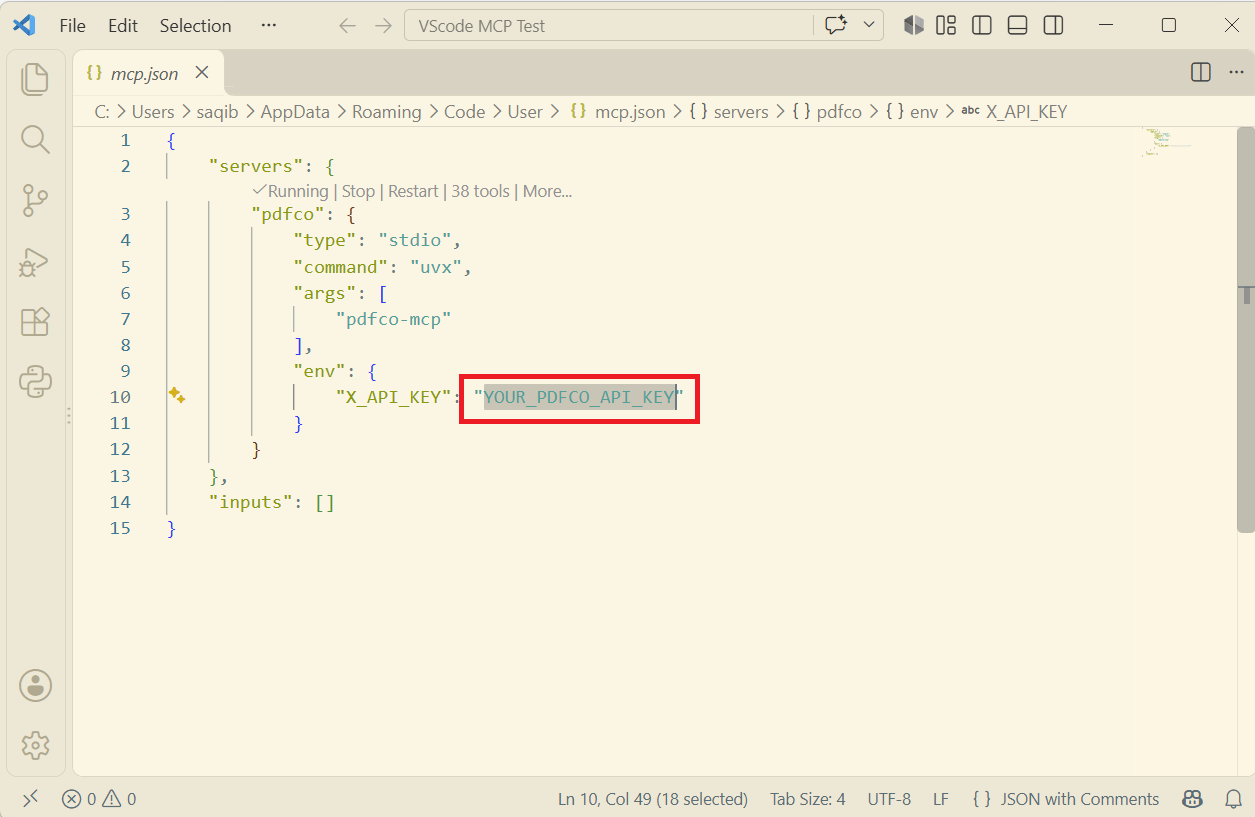Open the Explorer view in activity bar
This screenshot has width=1255, height=817.
pos(35,79)
